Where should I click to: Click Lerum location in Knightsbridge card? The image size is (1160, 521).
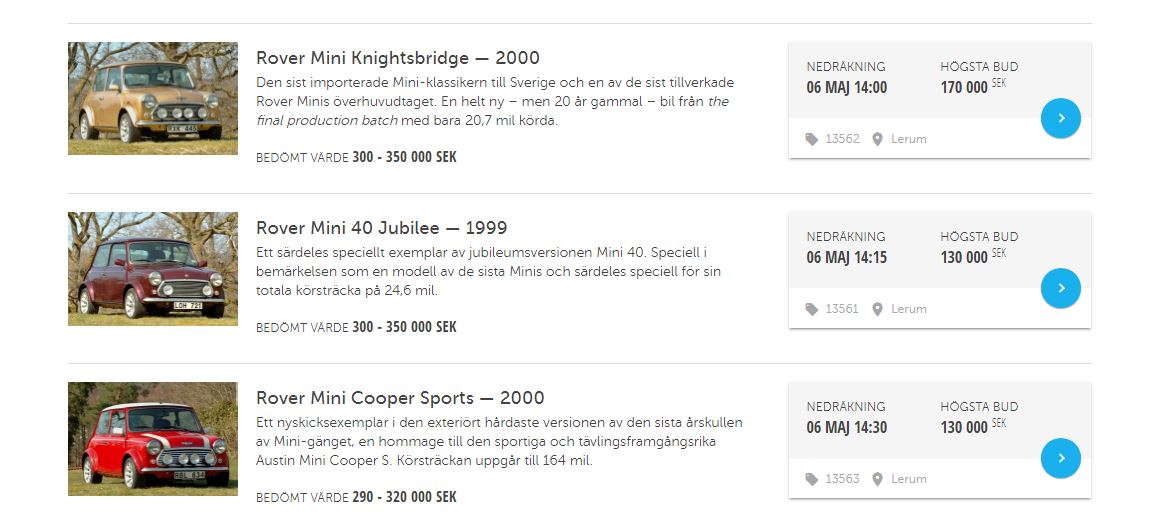pyautogui.click(x=908, y=139)
